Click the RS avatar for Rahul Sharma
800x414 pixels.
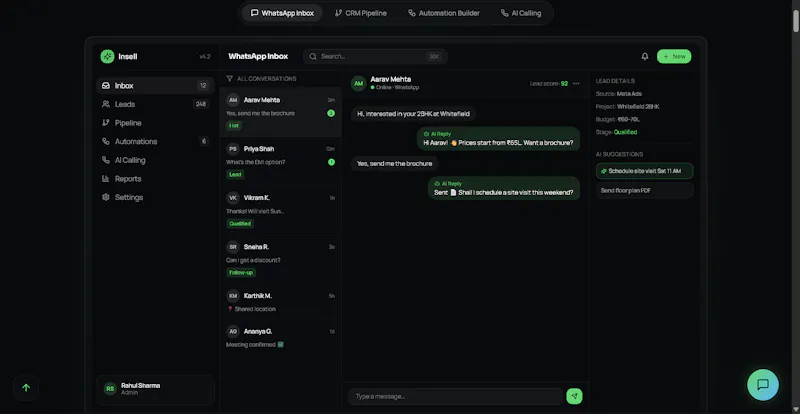click(110, 389)
